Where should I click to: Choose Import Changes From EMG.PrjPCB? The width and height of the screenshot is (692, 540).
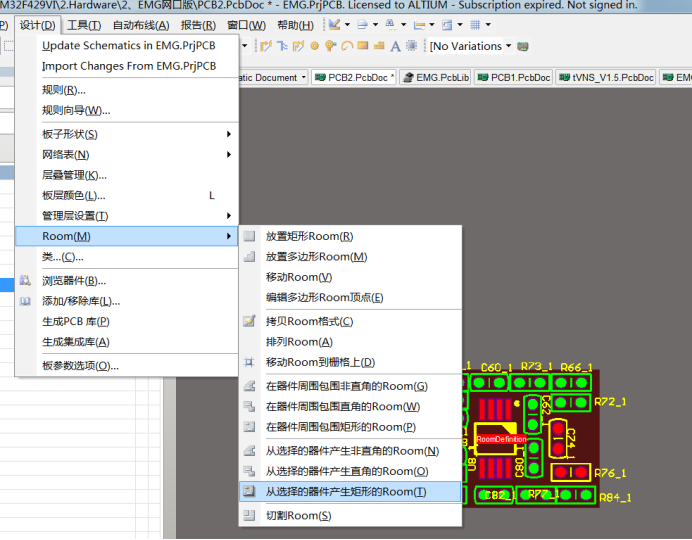[129, 66]
